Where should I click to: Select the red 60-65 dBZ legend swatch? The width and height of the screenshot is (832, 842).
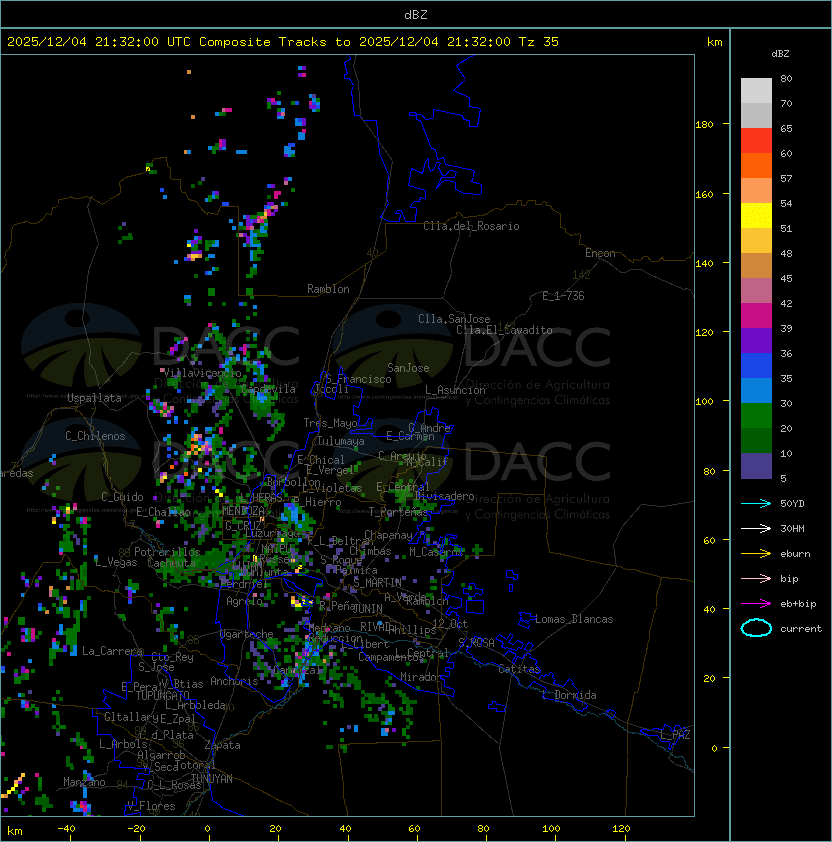point(756,141)
